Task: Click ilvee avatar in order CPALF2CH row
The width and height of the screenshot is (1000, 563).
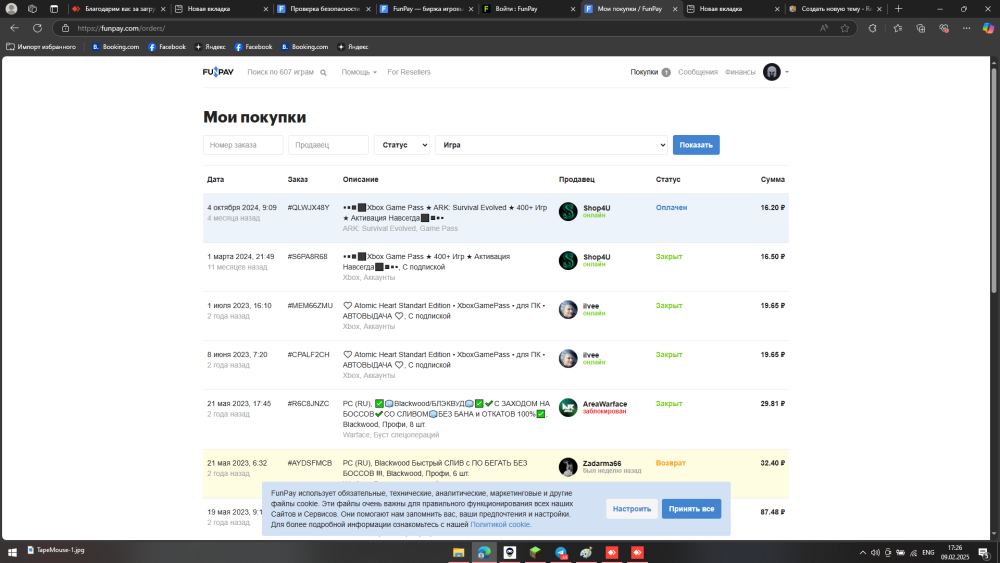Action: [x=568, y=358]
